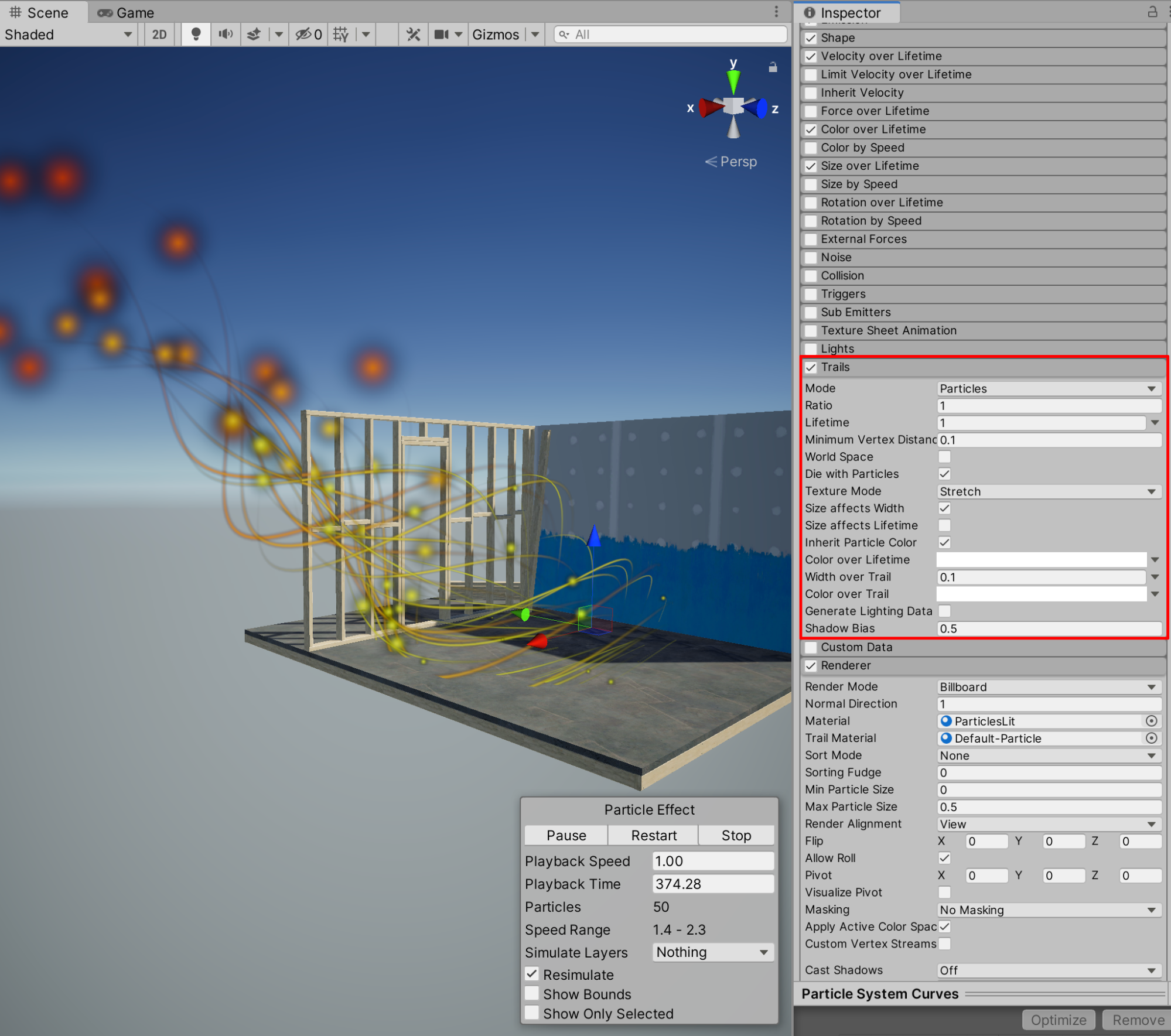1171x1036 pixels.
Task: Toggle scene lighting bulb icon
Action: [x=196, y=35]
